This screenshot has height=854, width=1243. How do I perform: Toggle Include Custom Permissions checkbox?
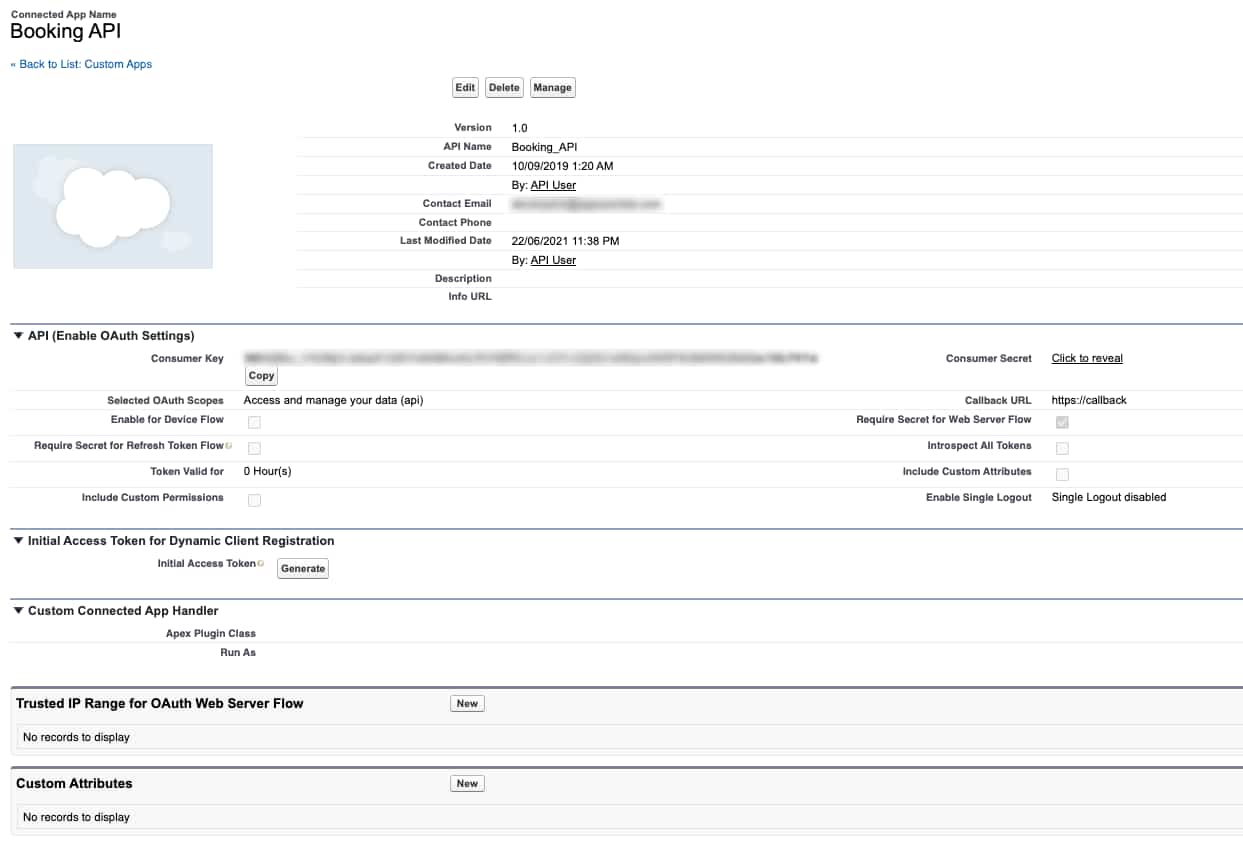pos(254,500)
